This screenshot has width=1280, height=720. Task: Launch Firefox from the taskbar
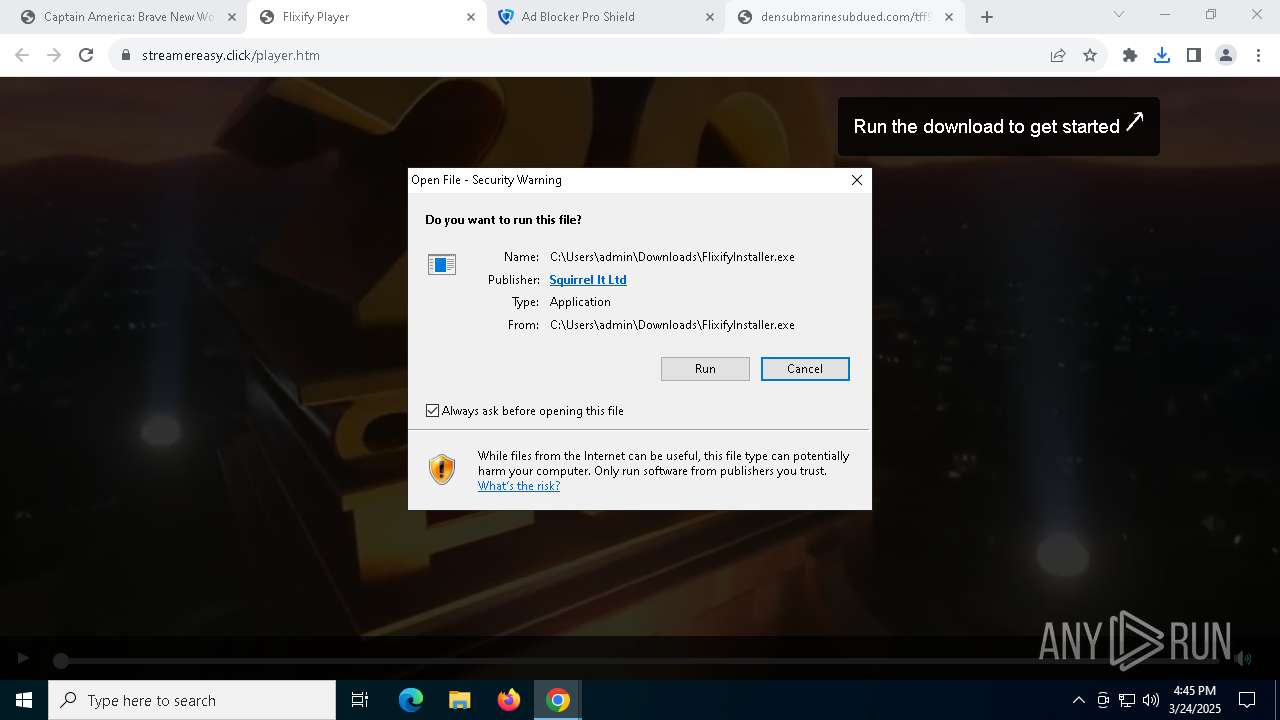pos(508,700)
